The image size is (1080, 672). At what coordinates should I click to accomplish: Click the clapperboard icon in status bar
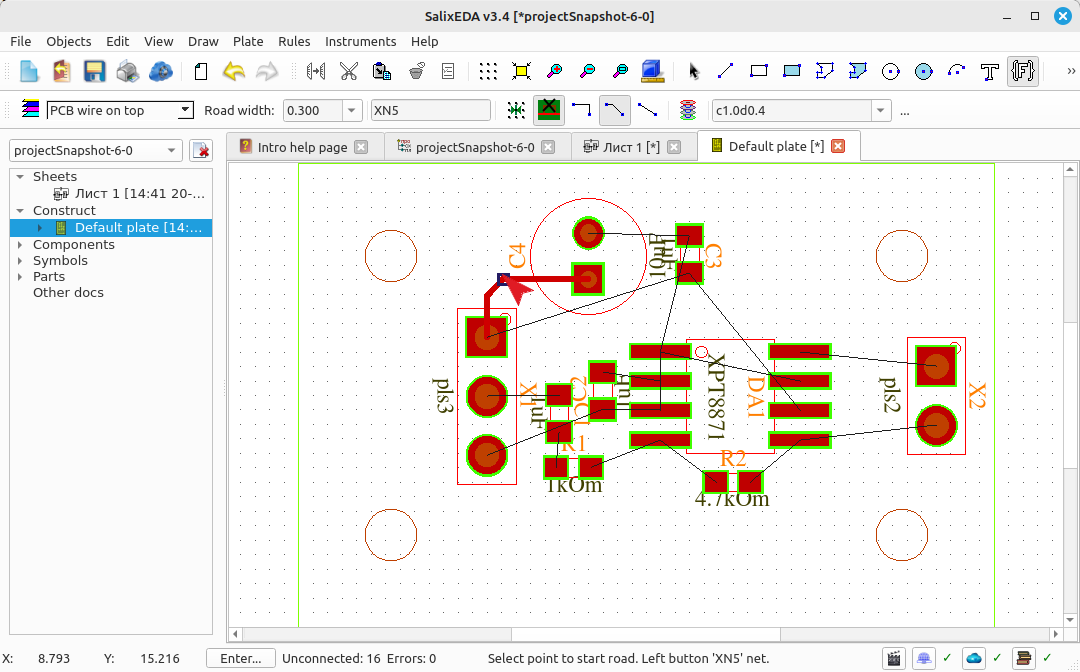[x=894, y=659]
